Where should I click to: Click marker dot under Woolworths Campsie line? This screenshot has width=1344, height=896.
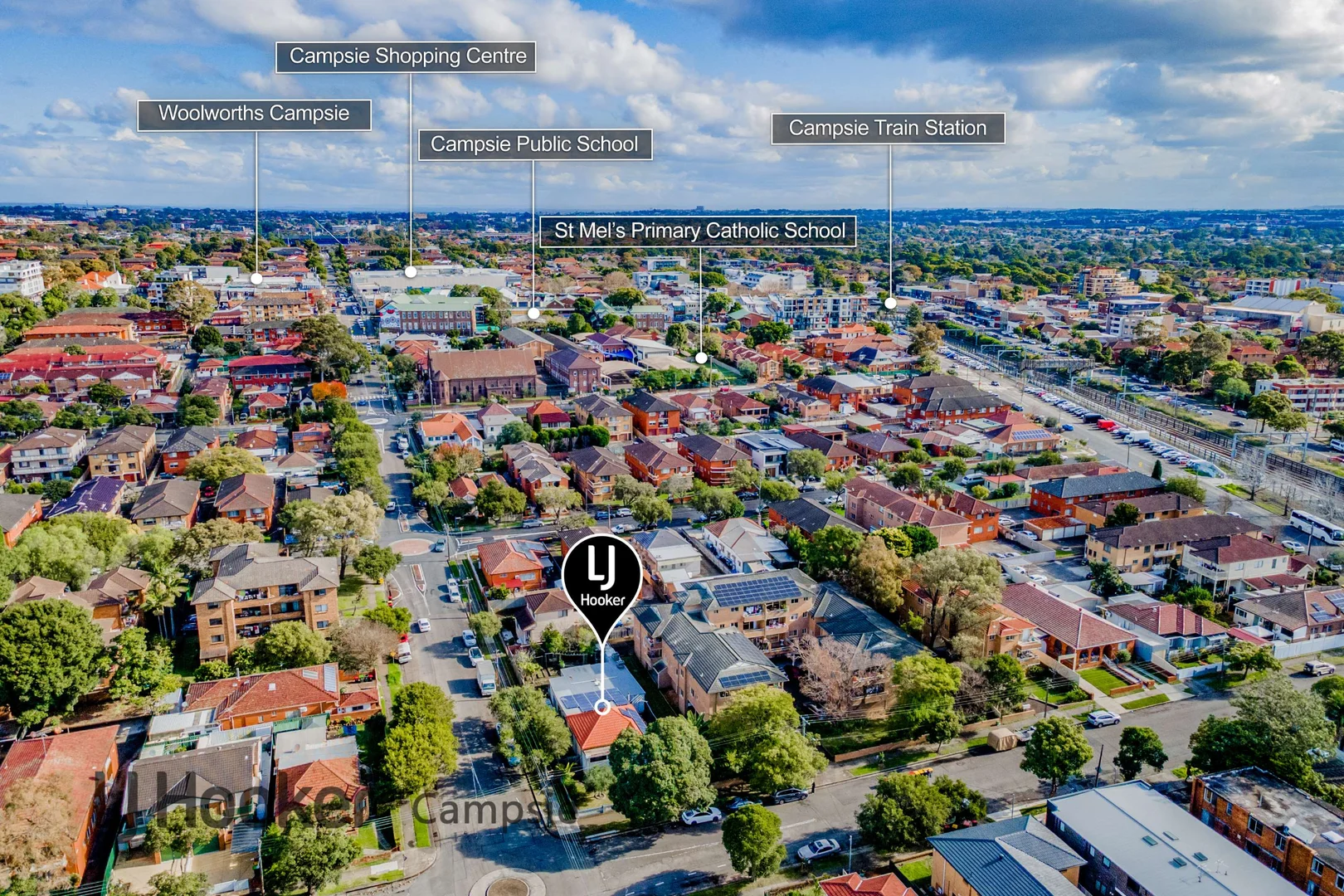coord(256,279)
